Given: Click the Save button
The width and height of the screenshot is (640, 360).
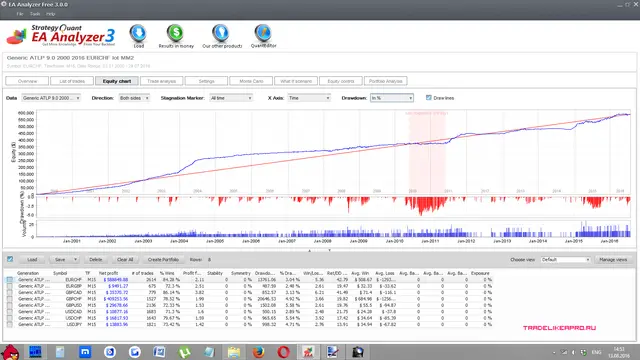Looking at the screenshot, I should (x=60, y=260).
